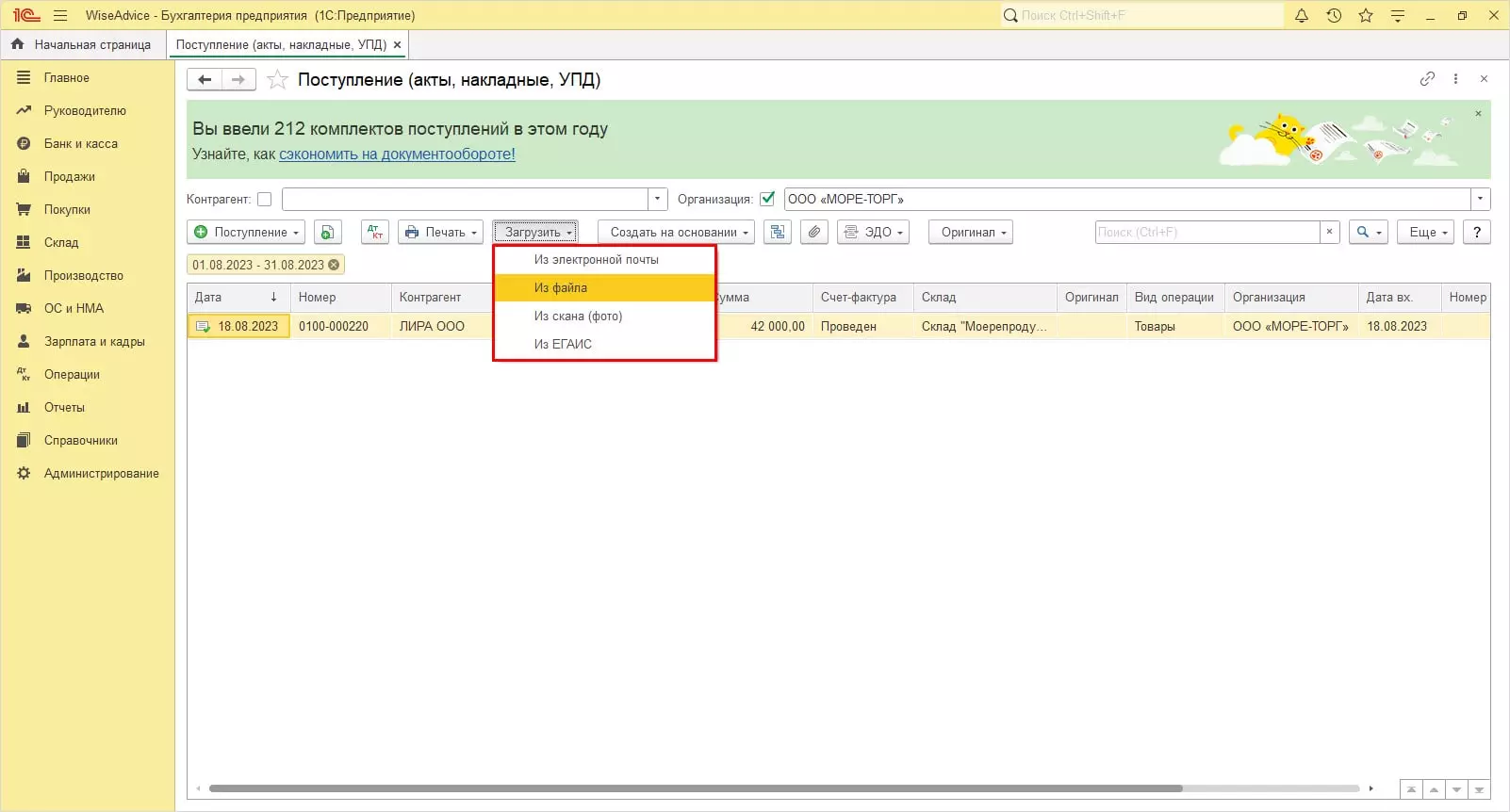Expand the Организация dropdown list
The width and height of the screenshot is (1510, 812).
[x=1480, y=199]
